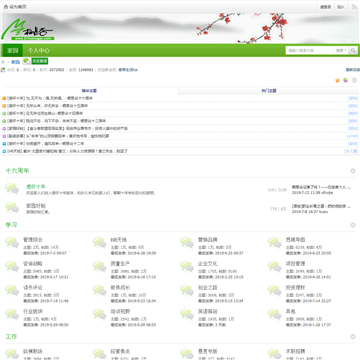Collapse the 学习 section with its round toggle
The image size is (360, 360).
click(x=353, y=225)
